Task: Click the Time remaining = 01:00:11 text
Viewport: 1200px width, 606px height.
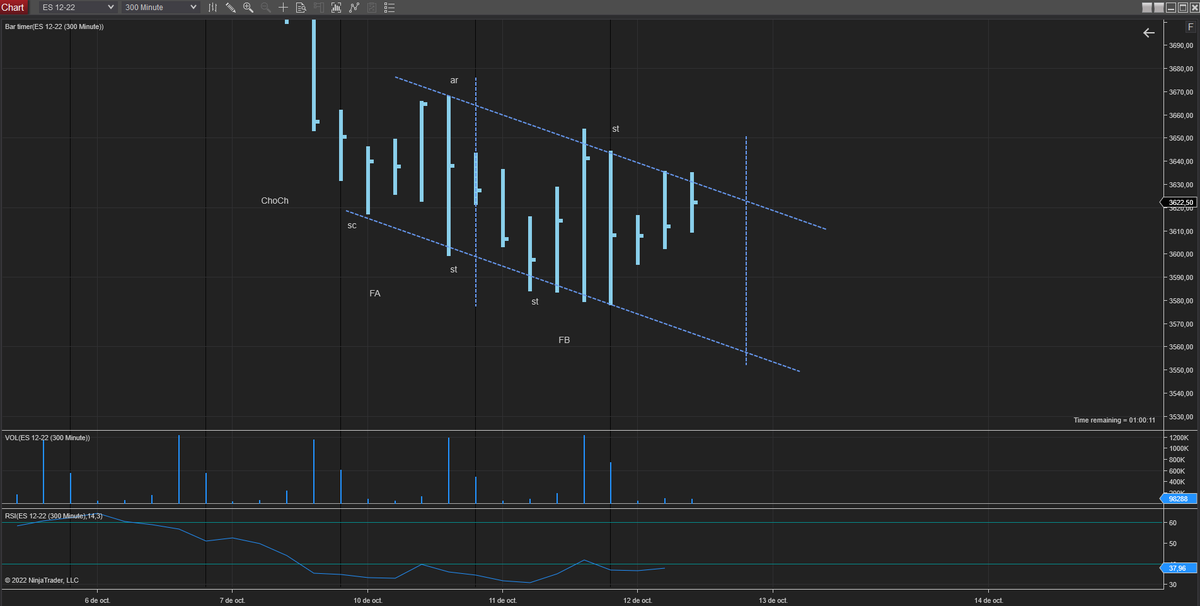Action: [x=1113, y=420]
